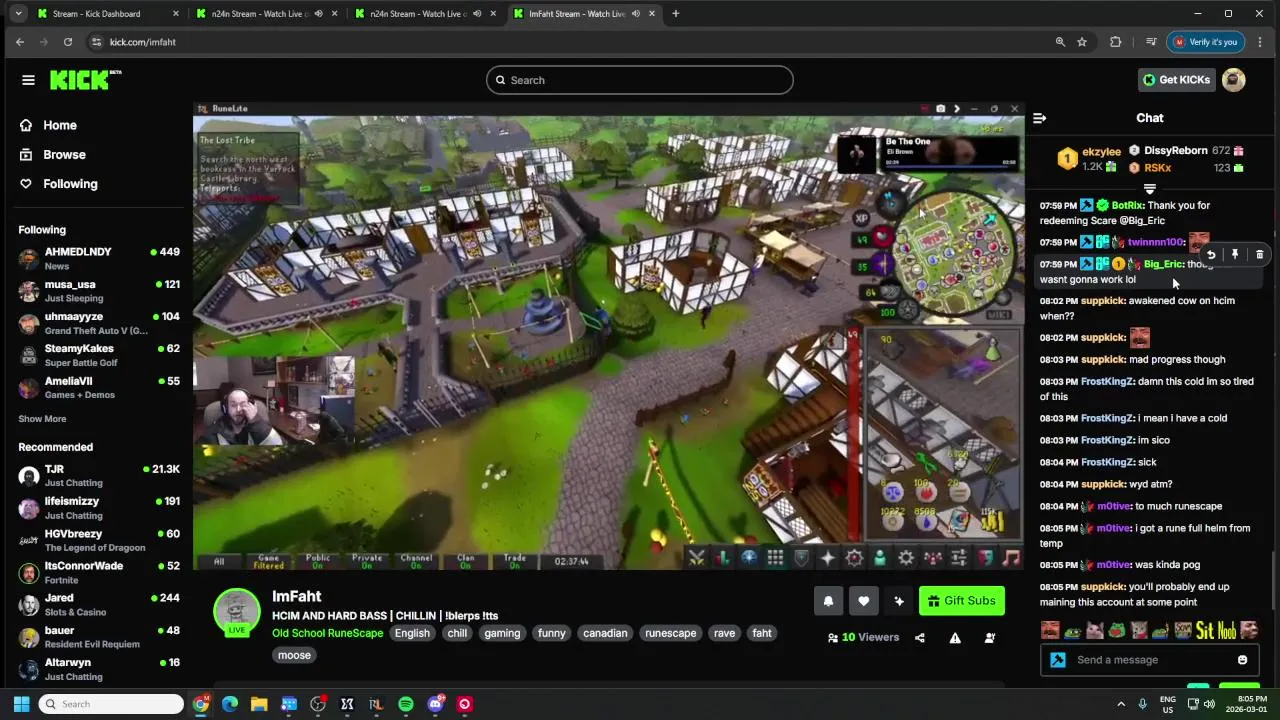
Task: Click the Kick search field
Action: (640, 80)
